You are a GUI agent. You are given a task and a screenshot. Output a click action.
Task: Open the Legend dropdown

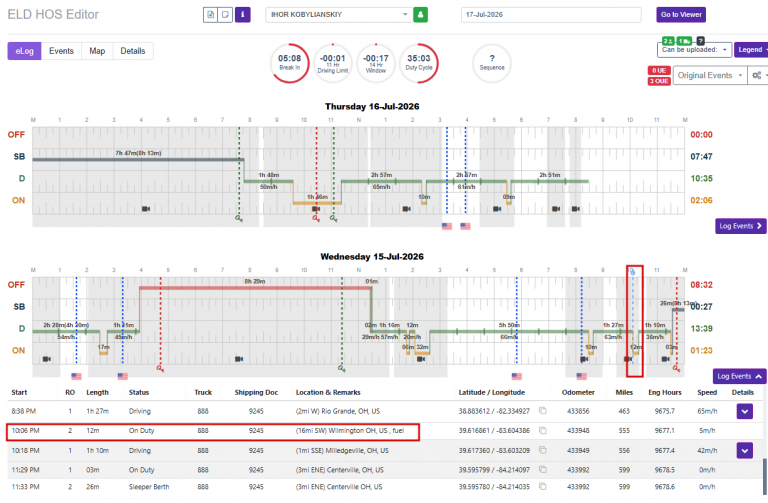751,49
